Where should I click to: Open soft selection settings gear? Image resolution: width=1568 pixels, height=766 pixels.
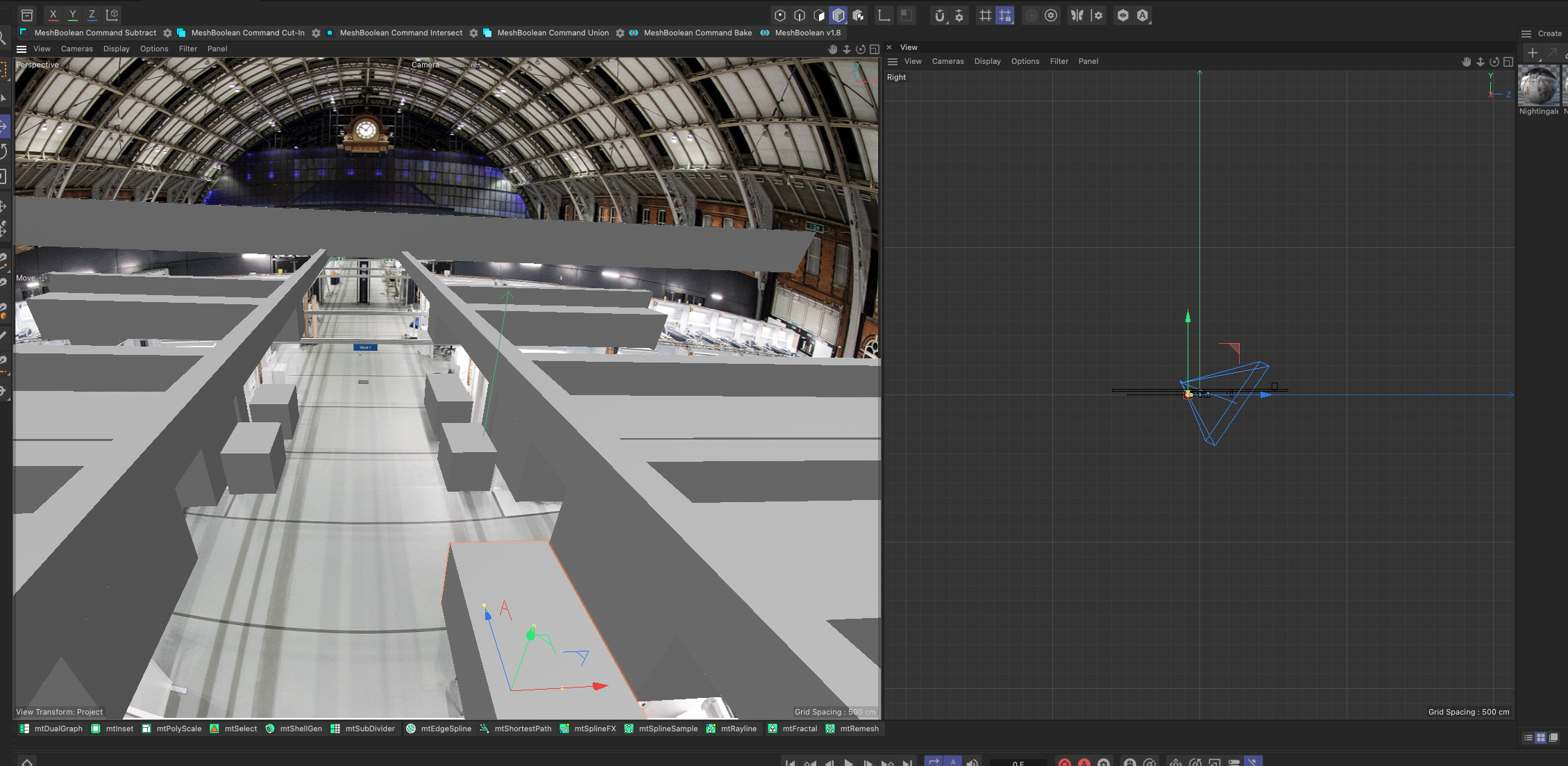tap(1051, 15)
